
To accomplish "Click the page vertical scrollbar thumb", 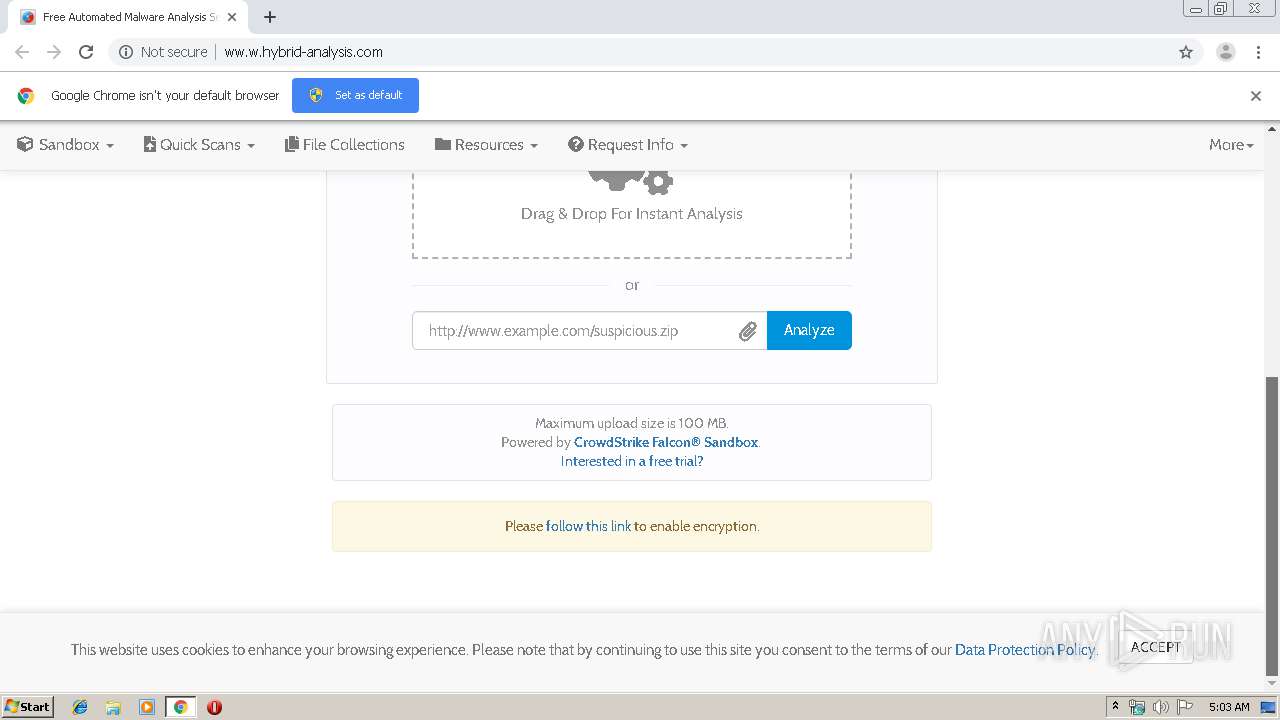I will tap(1272, 525).
